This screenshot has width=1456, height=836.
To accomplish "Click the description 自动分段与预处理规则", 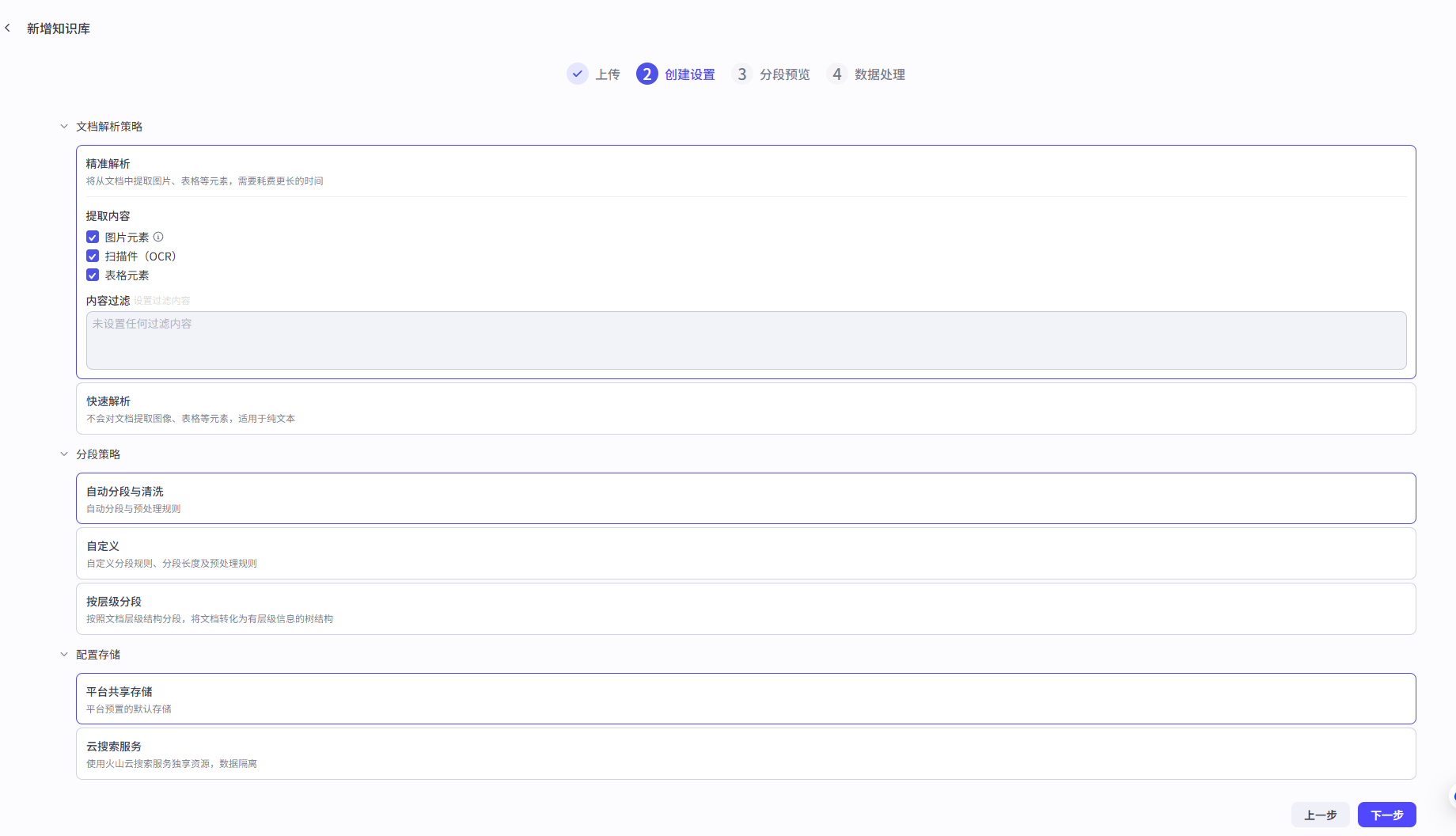I will [x=134, y=508].
